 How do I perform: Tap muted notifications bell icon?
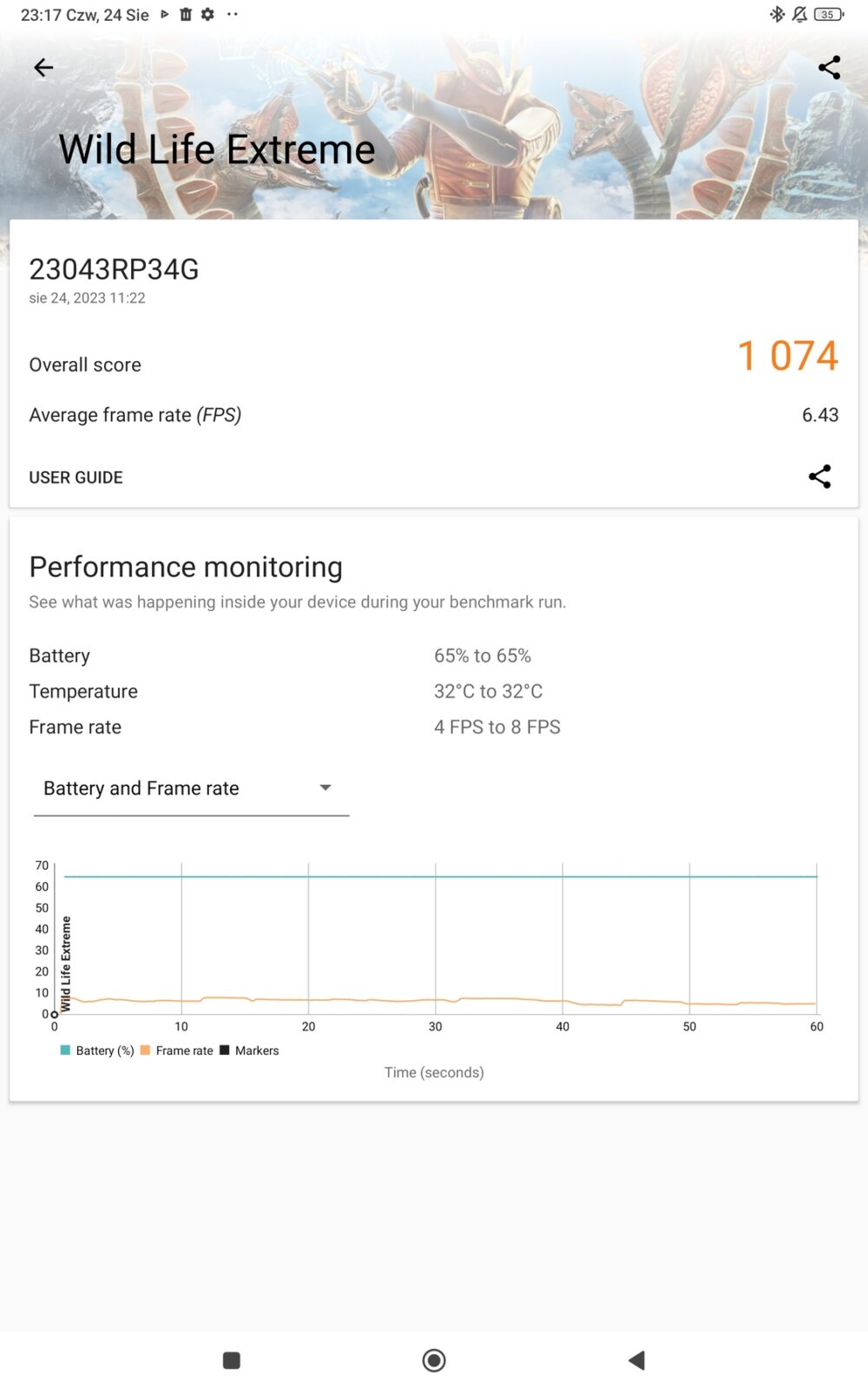[799, 14]
